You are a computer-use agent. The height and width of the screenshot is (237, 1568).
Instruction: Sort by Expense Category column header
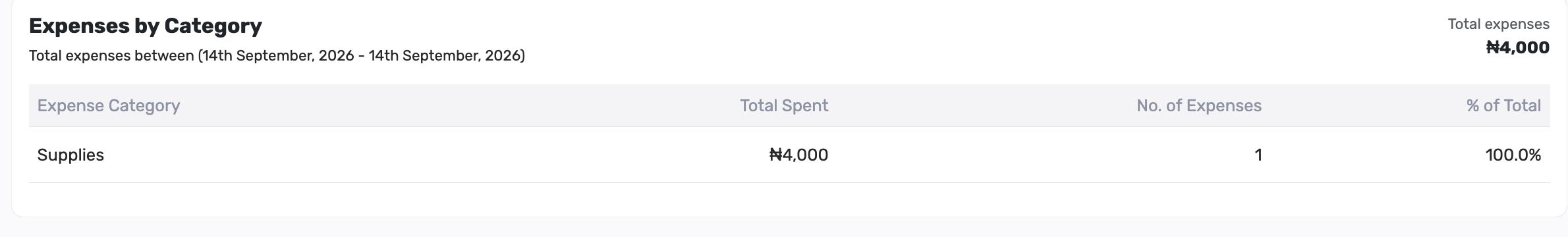pos(109,106)
